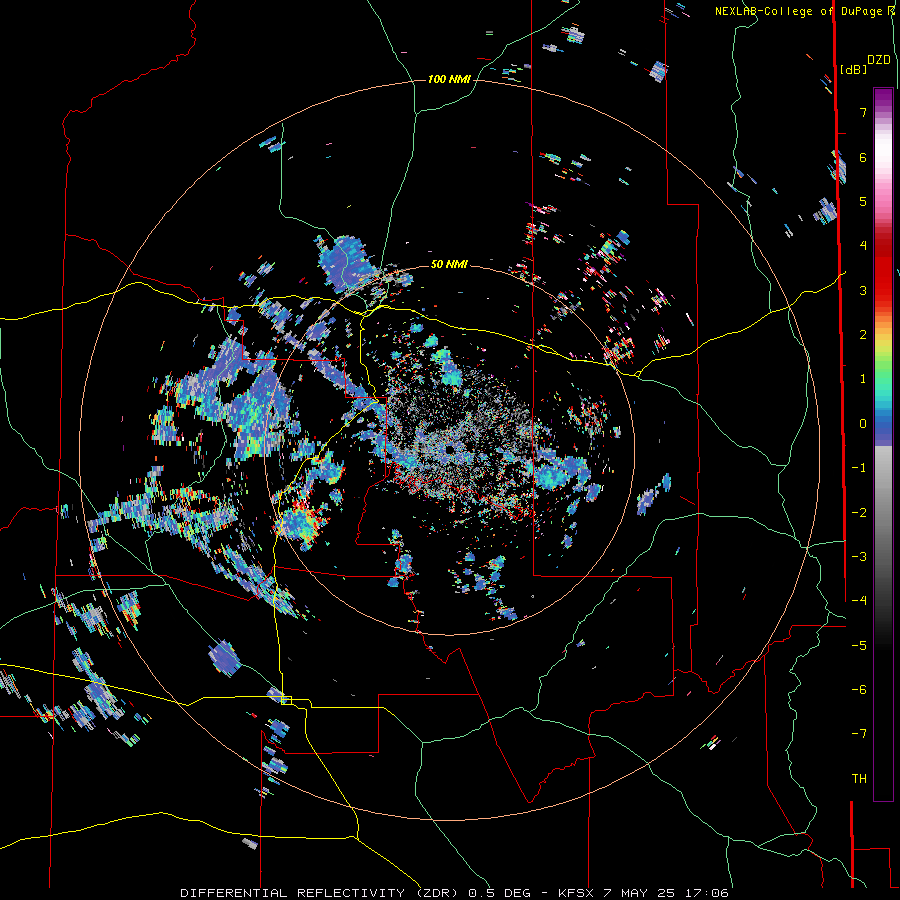Click the radar site center dot
This screenshot has width=900, height=900.
tap(449, 449)
